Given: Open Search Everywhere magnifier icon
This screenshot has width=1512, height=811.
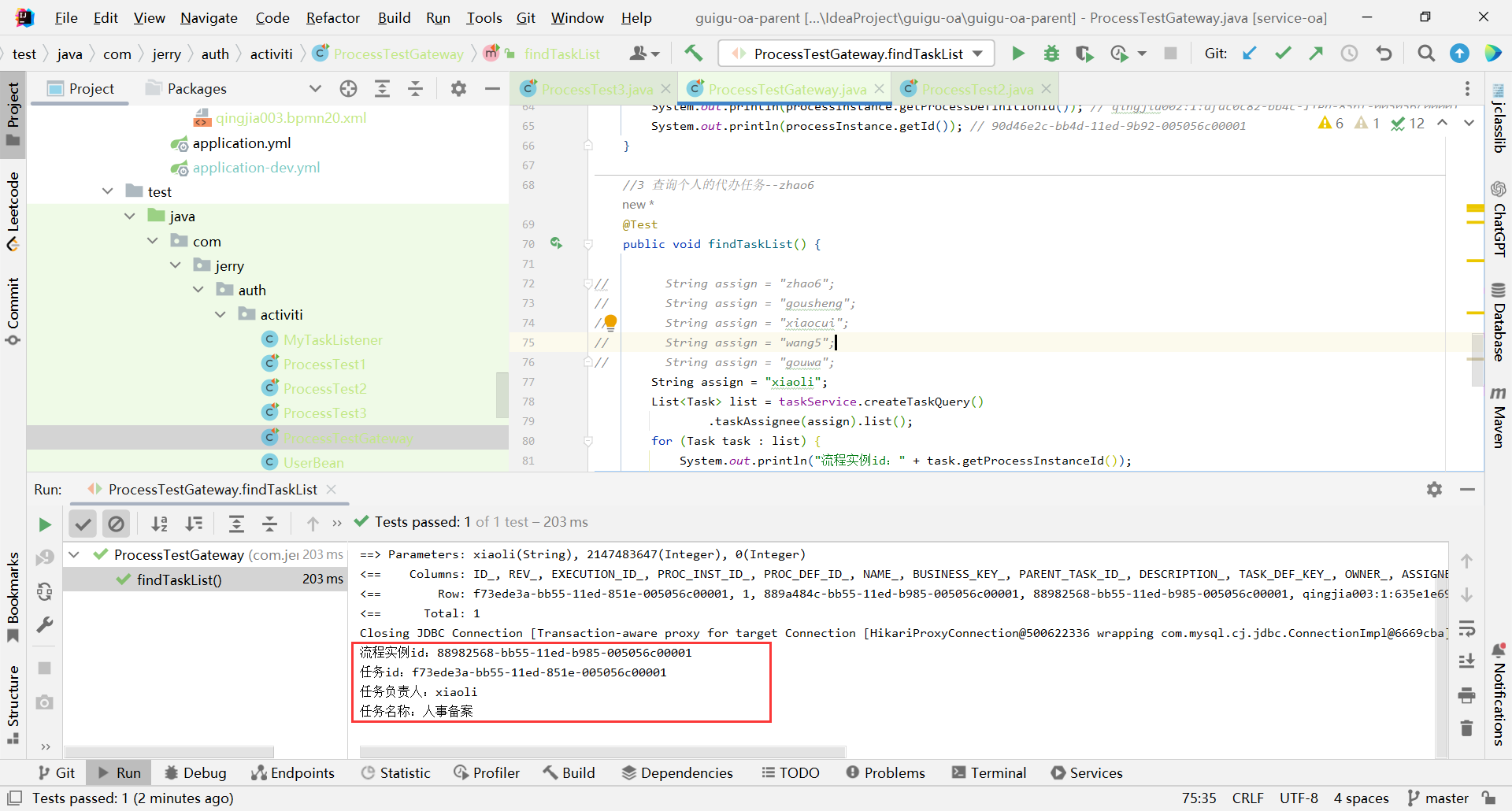Looking at the screenshot, I should [x=1425, y=54].
